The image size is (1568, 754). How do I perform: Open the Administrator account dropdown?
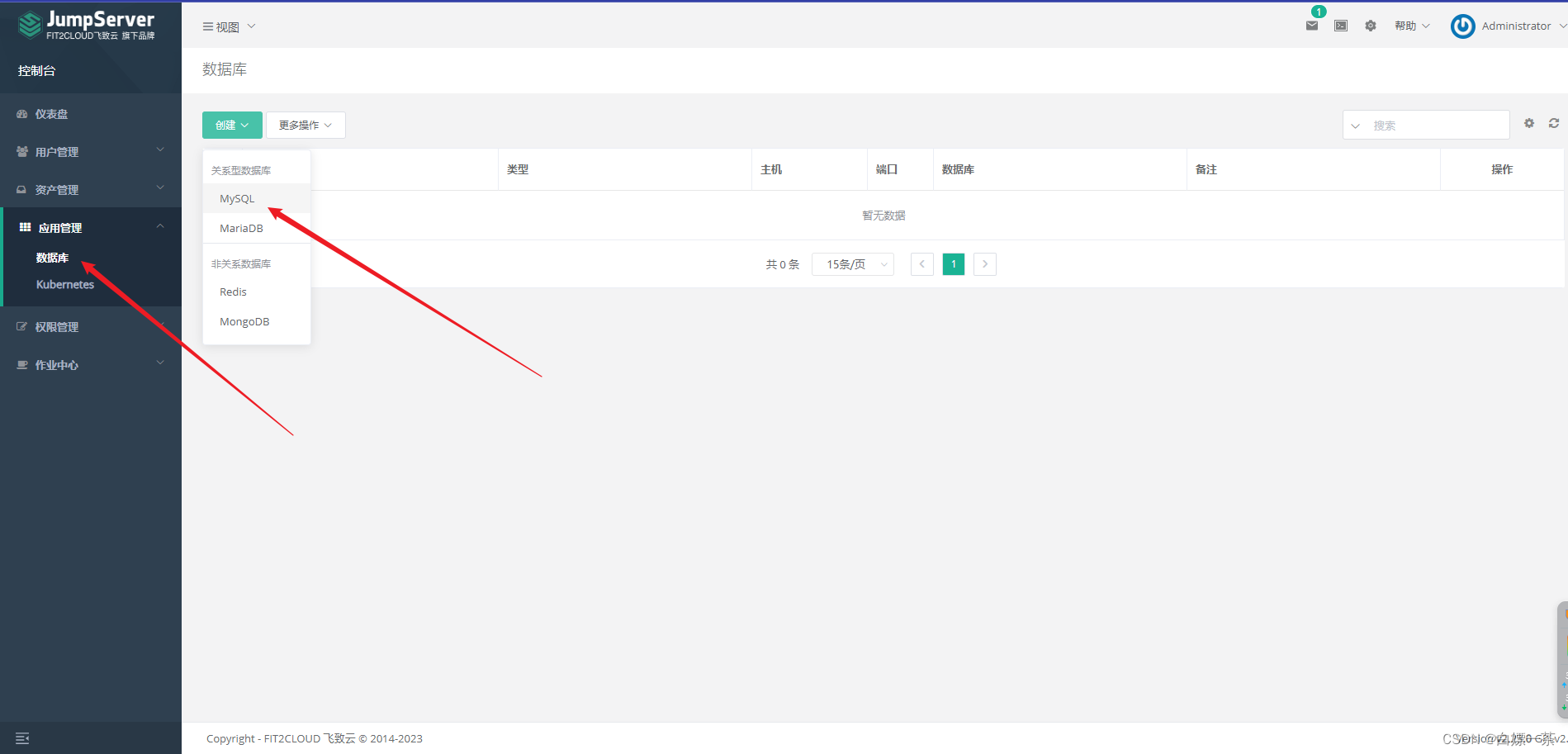(1523, 26)
